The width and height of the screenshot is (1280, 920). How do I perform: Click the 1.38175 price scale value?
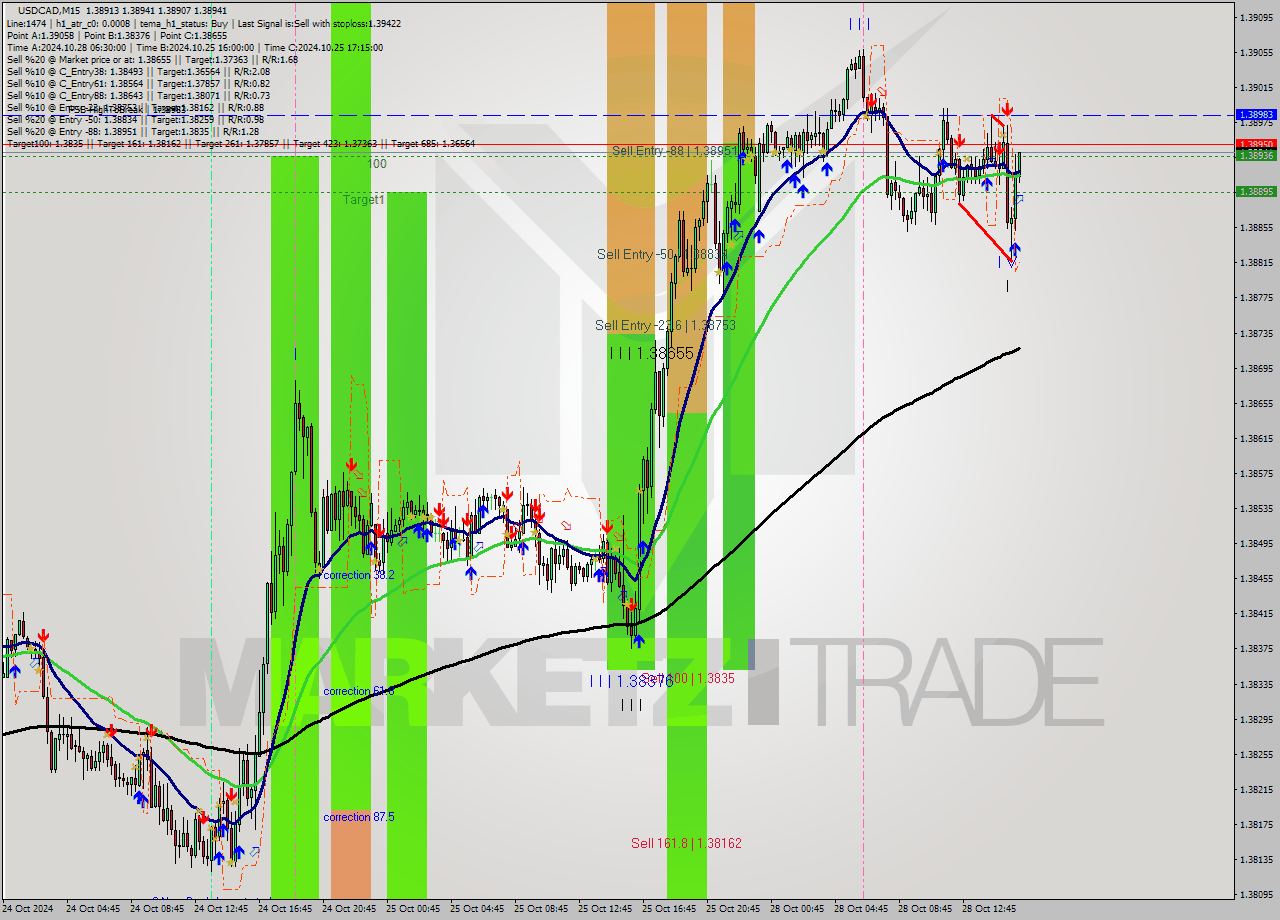pyautogui.click(x=1256, y=824)
